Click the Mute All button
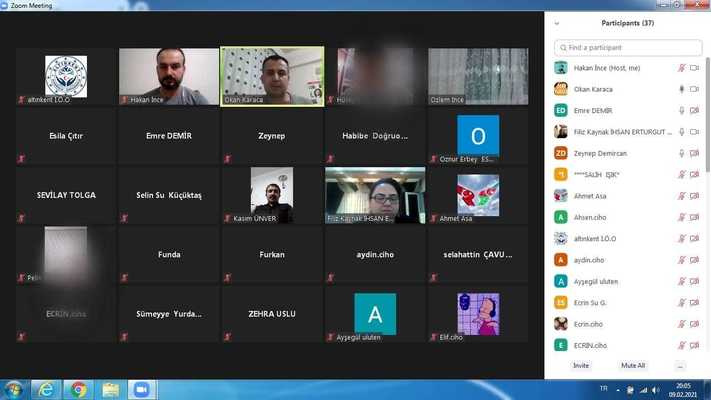This screenshot has width=711, height=400. (x=633, y=366)
